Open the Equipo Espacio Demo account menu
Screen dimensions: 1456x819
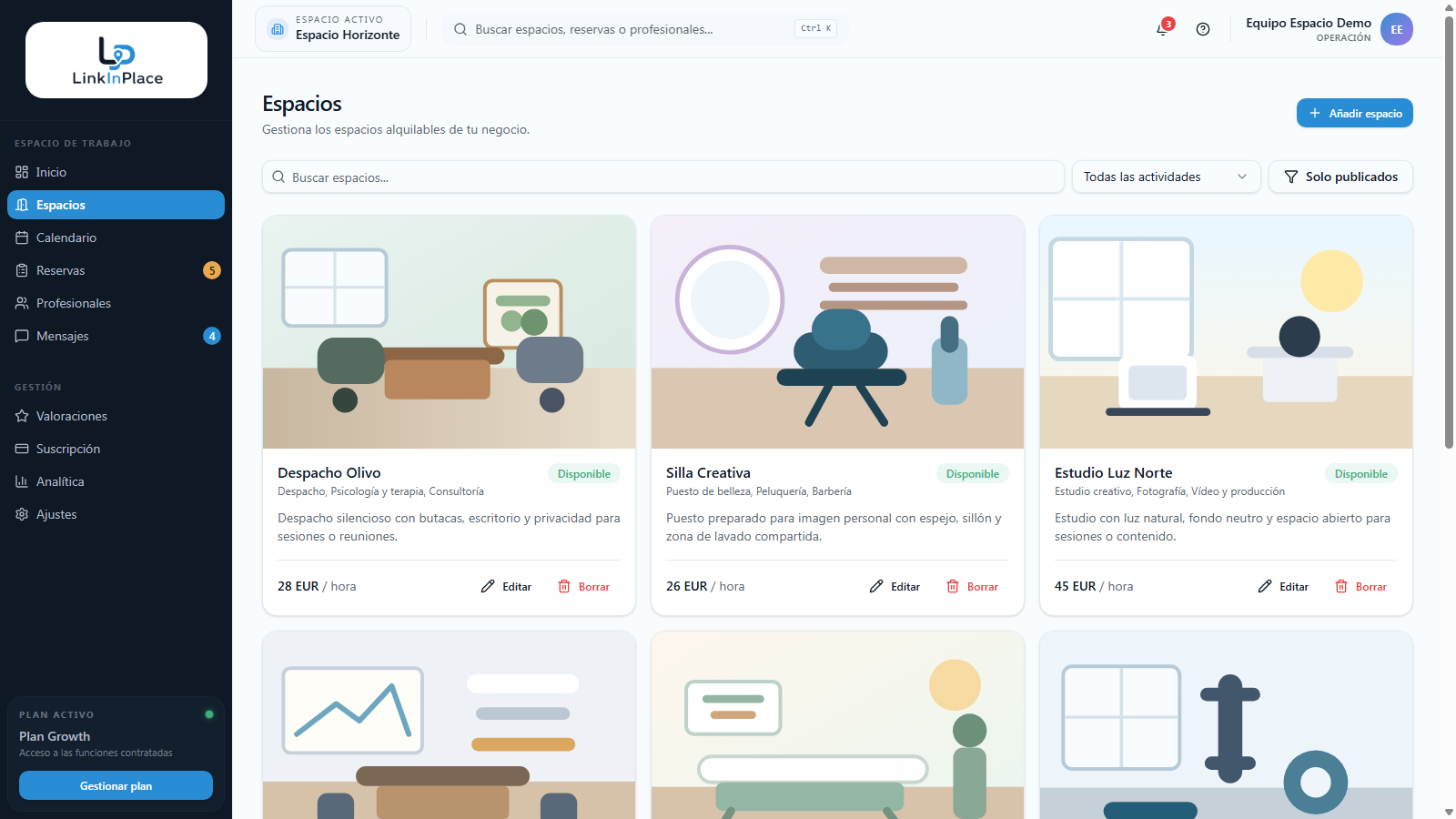pos(1329,29)
